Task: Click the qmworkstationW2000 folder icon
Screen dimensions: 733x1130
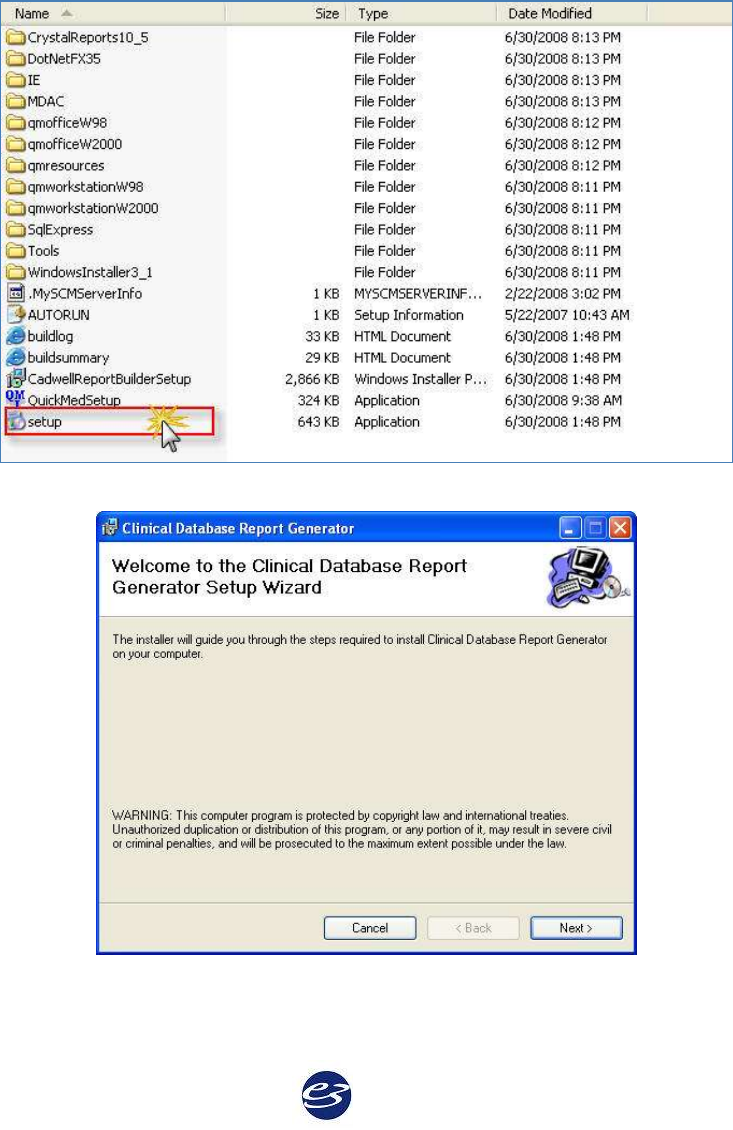Action: point(16,208)
